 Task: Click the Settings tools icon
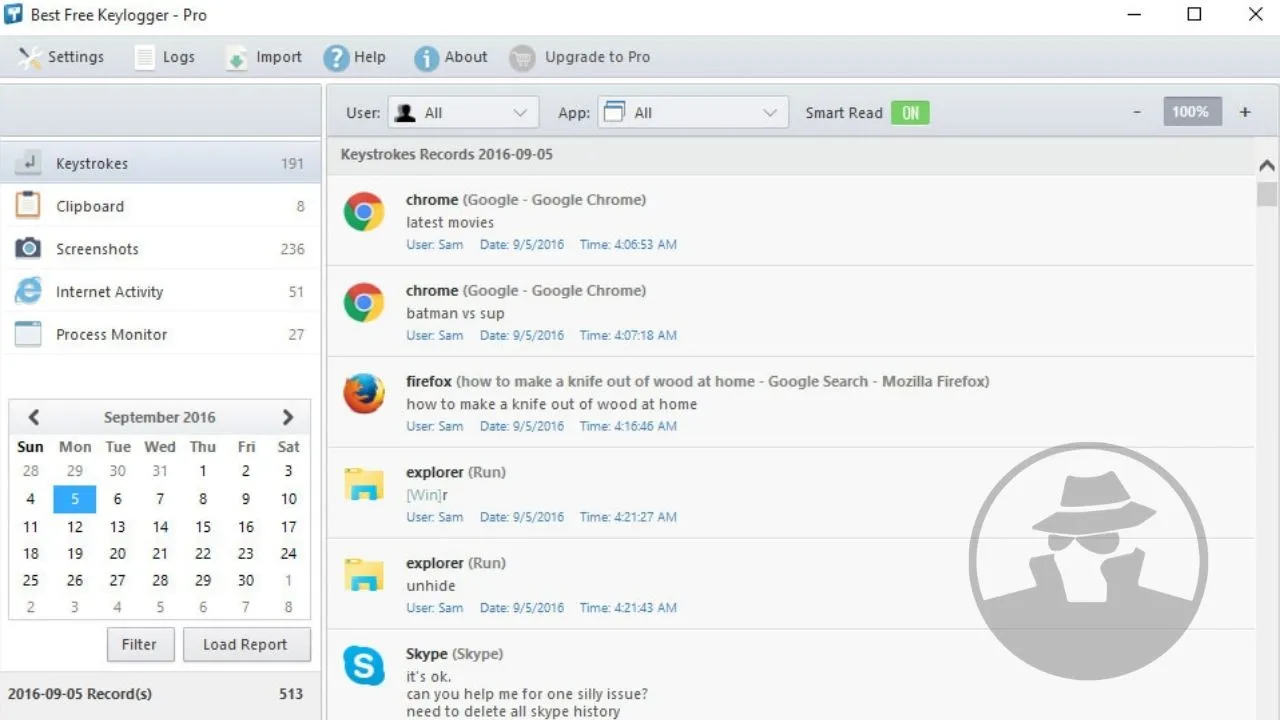pyautogui.click(x=30, y=58)
